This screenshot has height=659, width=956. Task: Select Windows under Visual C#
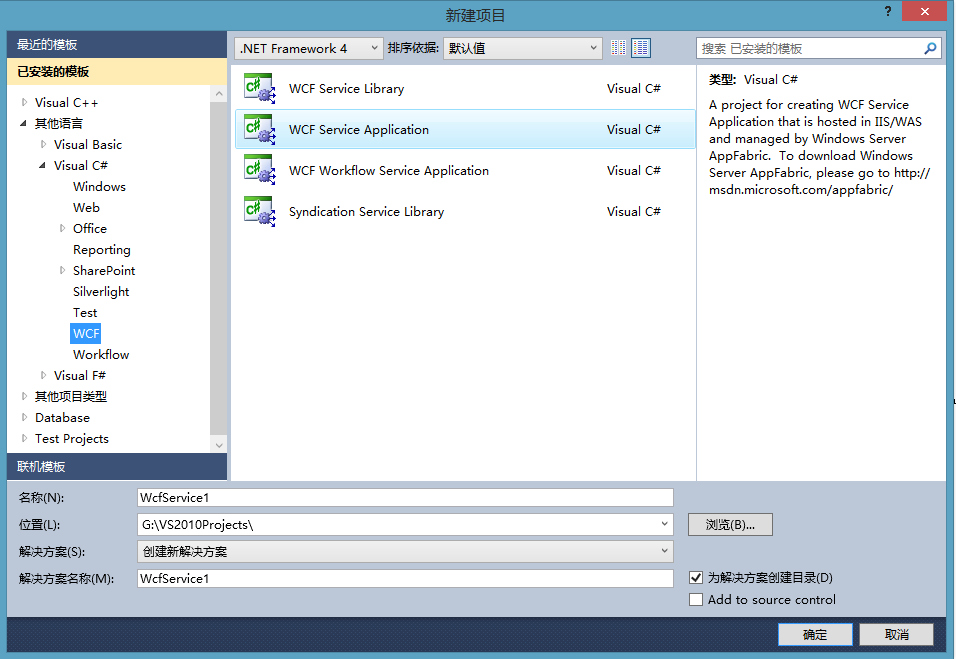(x=99, y=187)
